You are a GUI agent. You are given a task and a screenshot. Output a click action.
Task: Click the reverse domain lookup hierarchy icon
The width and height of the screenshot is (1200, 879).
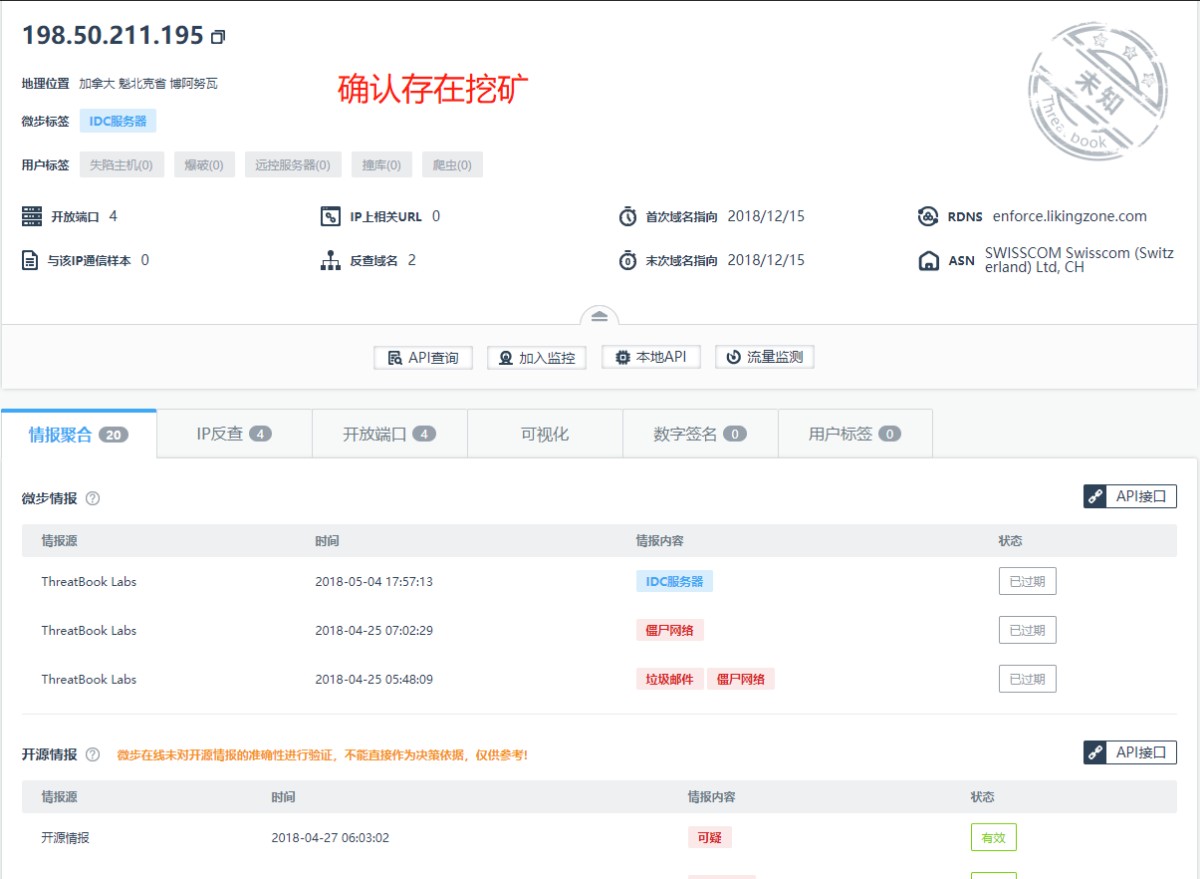(330, 261)
